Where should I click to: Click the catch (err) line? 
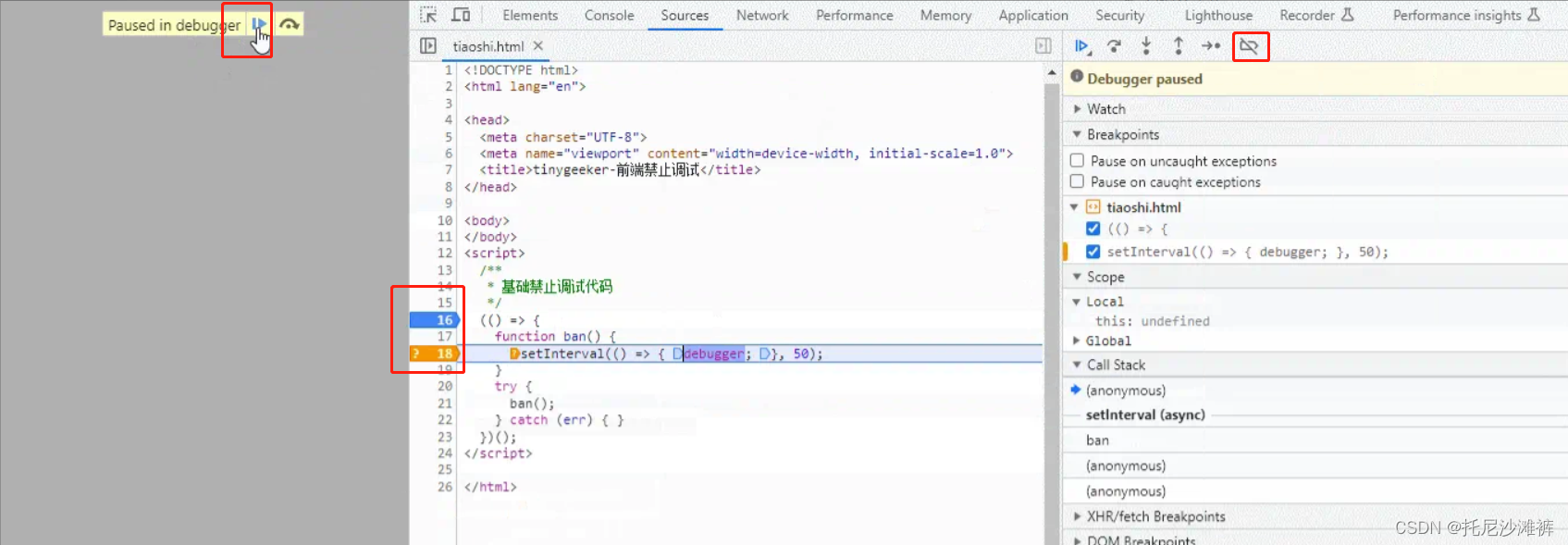(x=559, y=420)
